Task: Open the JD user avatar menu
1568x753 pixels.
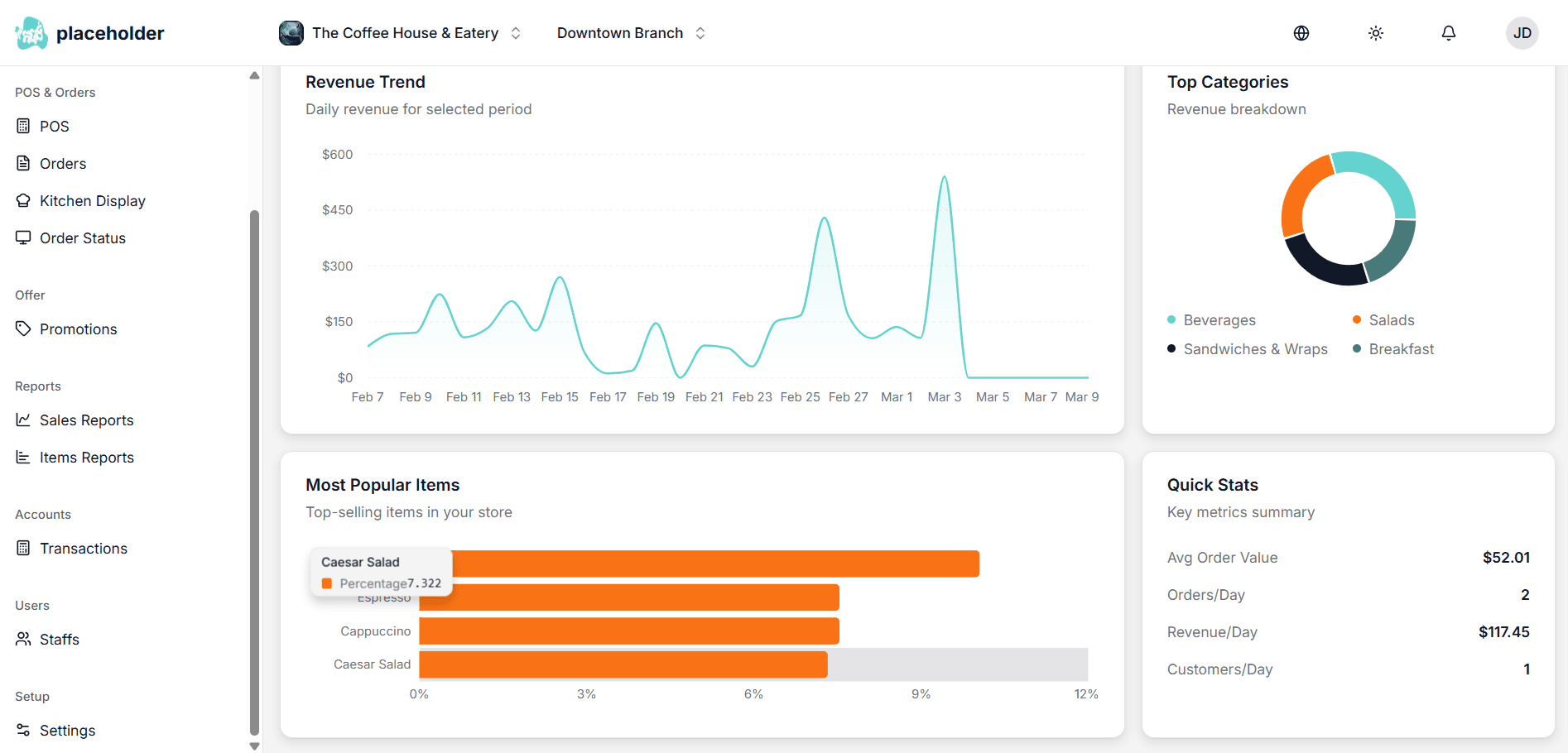Action: (1522, 33)
